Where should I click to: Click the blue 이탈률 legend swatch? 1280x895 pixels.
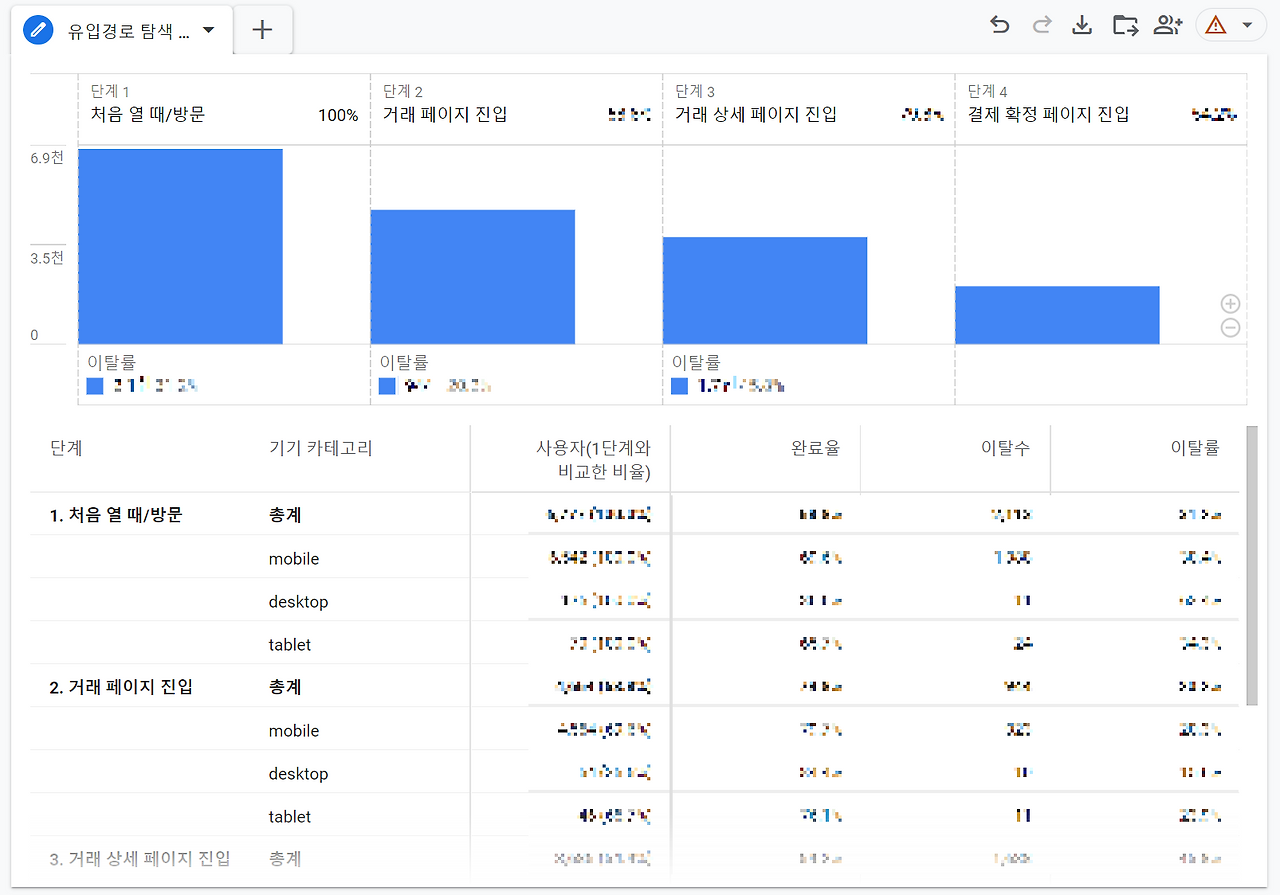(x=94, y=384)
